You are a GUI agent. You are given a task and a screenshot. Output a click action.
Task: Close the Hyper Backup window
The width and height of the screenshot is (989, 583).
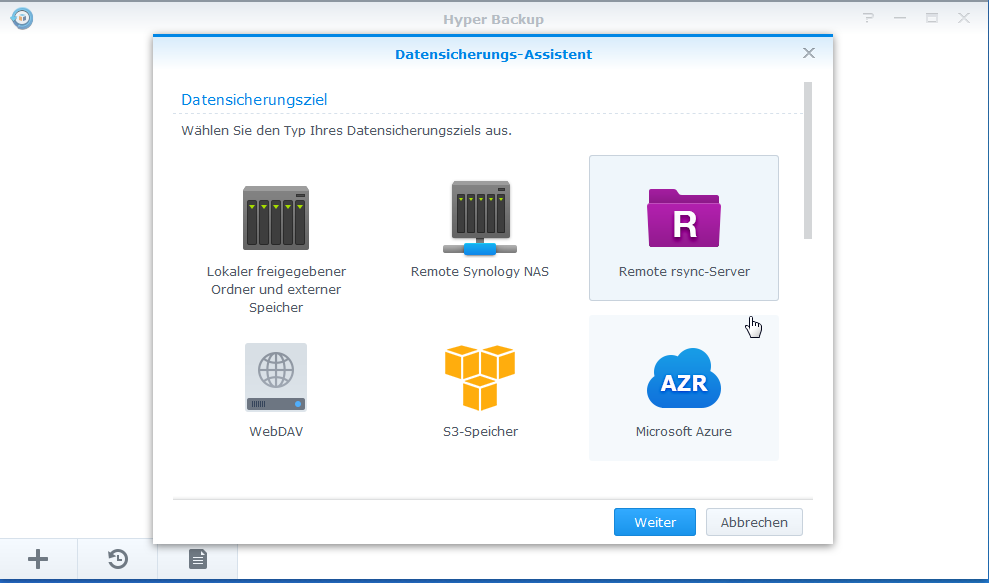[964, 18]
